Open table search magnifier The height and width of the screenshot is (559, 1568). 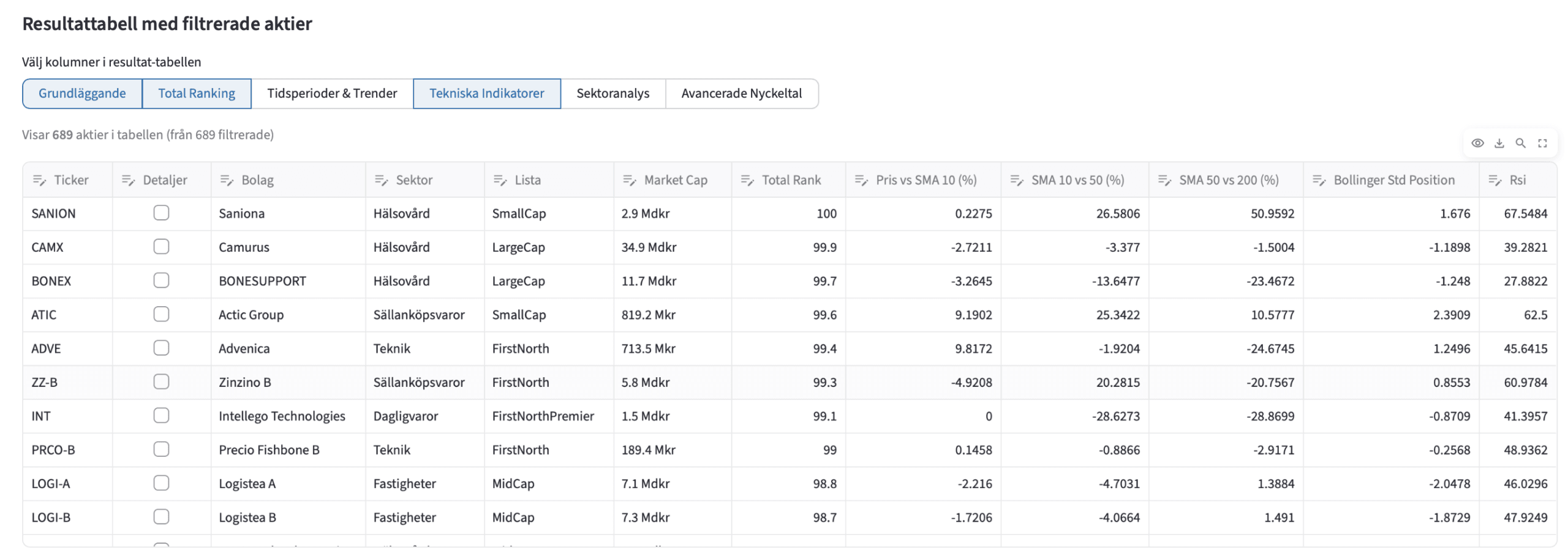1520,143
